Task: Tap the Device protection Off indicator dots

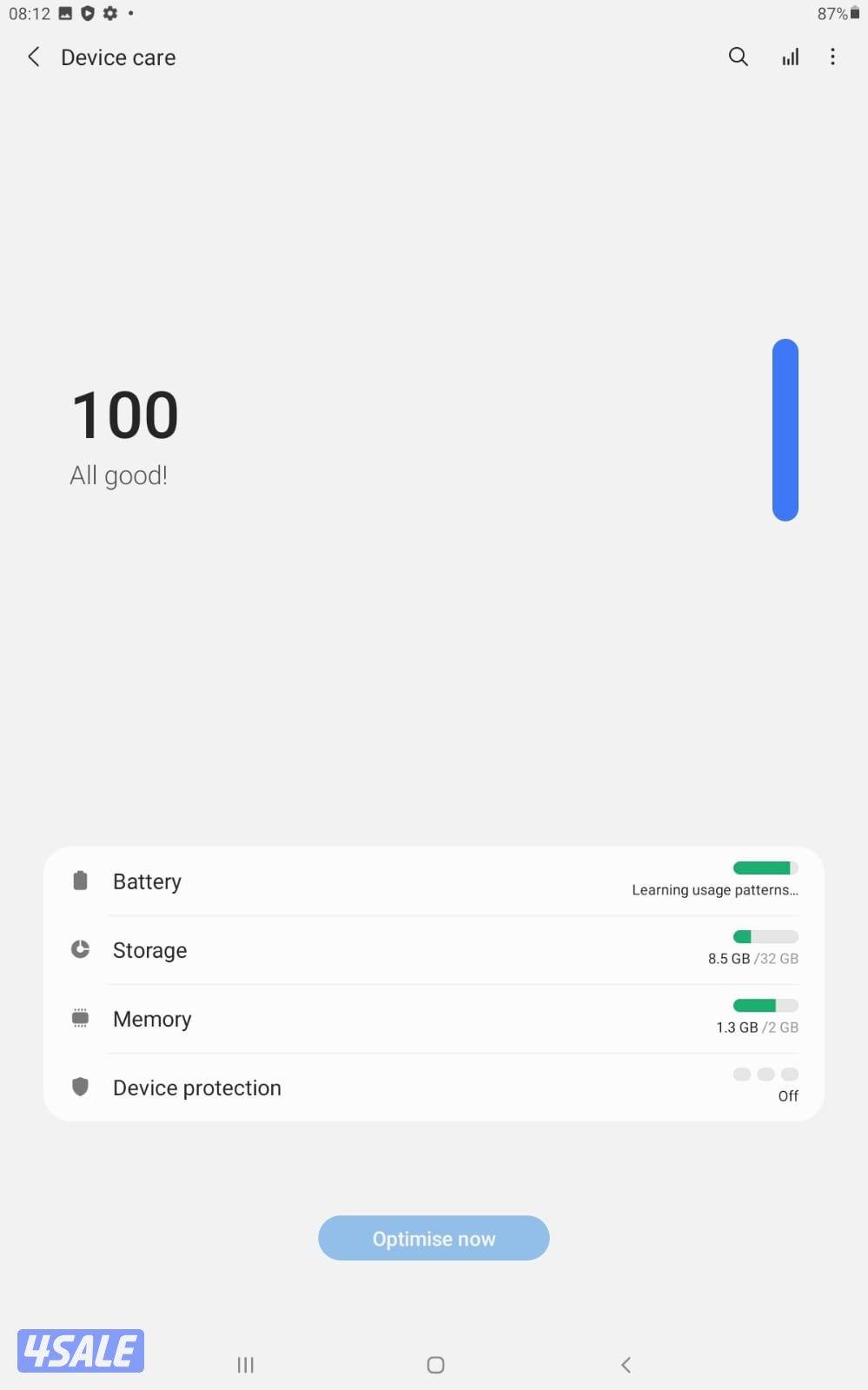Action: tap(765, 1074)
